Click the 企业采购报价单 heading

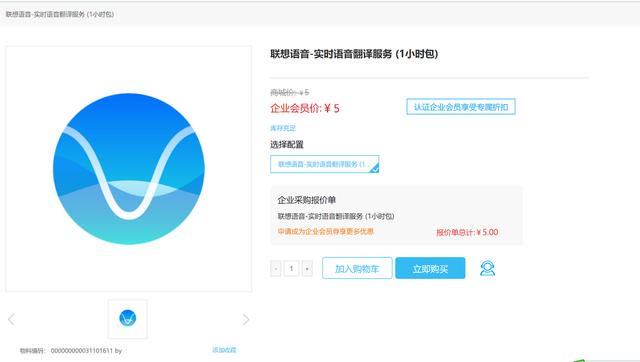(307, 200)
